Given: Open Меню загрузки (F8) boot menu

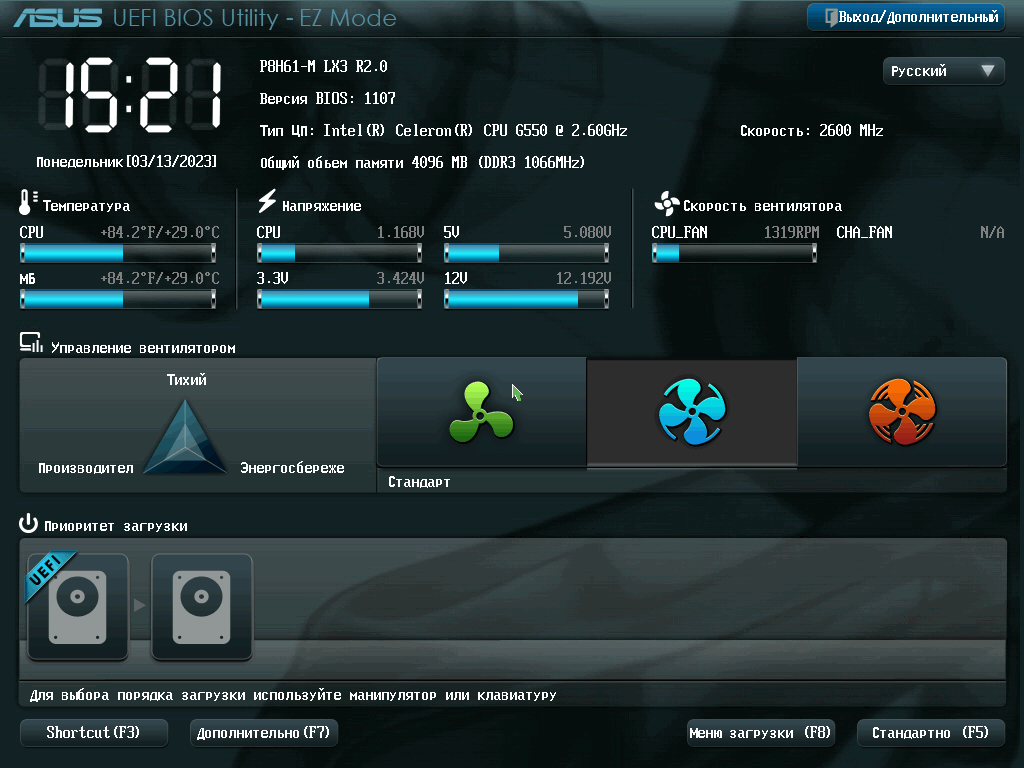Looking at the screenshot, I should coord(761,733).
